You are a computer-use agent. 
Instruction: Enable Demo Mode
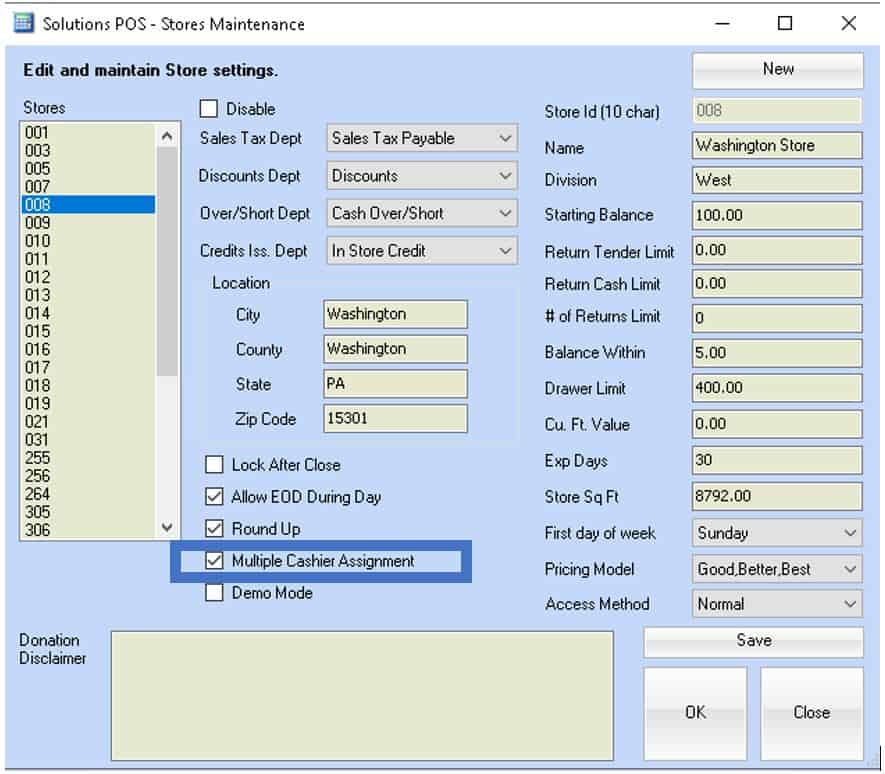click(216, 592)
